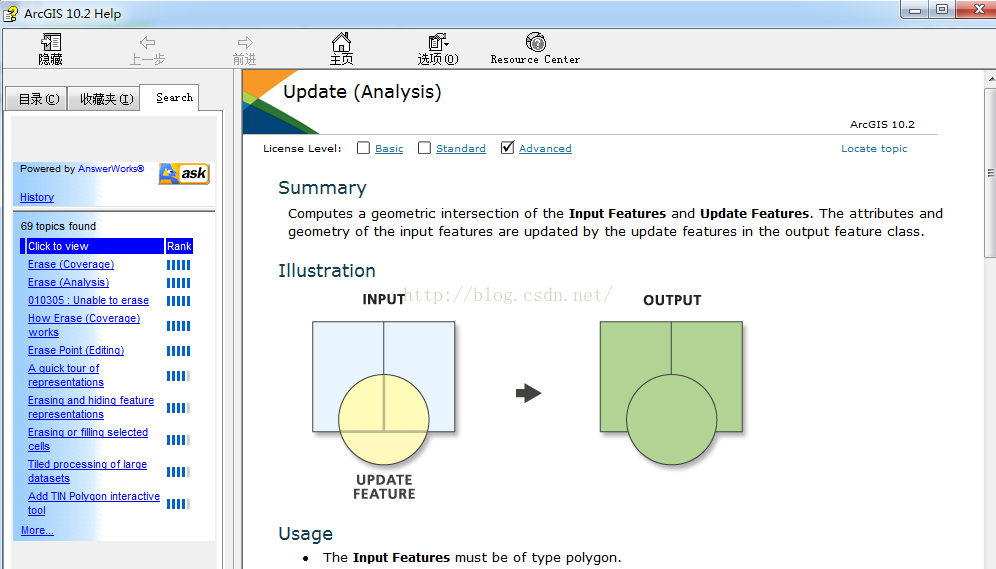Click the output features illustration
Viewport: 996px width, 569px height.
point(671,393)
